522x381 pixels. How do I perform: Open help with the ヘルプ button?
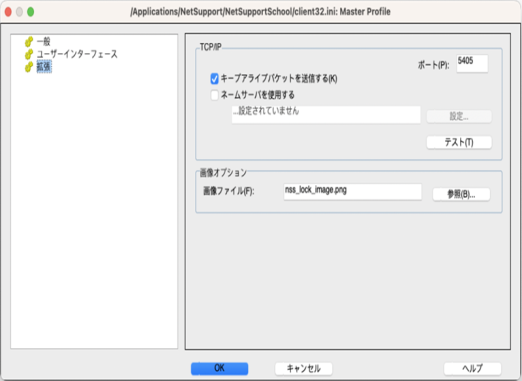click(472, 368)
